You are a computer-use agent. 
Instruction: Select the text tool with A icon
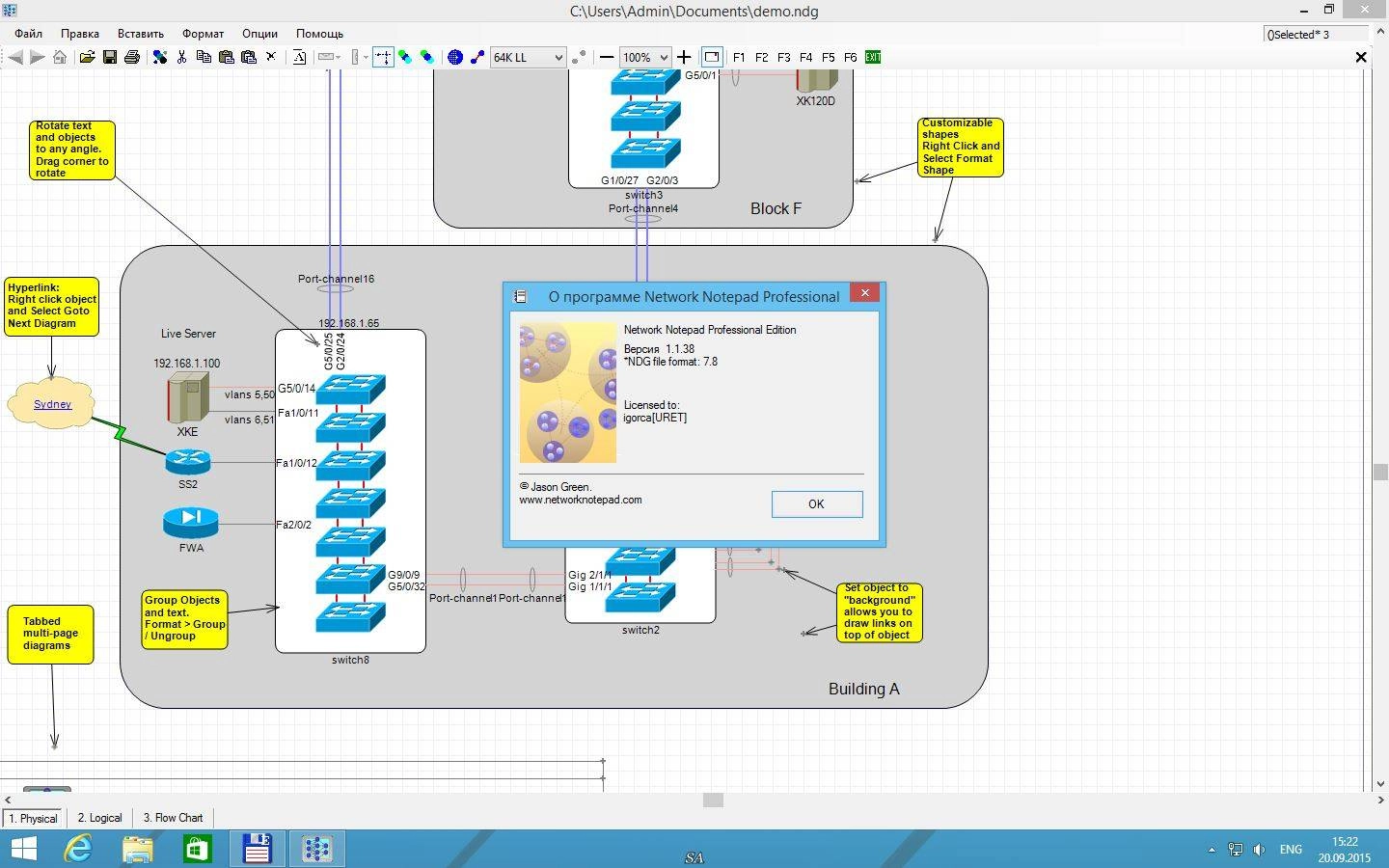[x=299, y=58]
